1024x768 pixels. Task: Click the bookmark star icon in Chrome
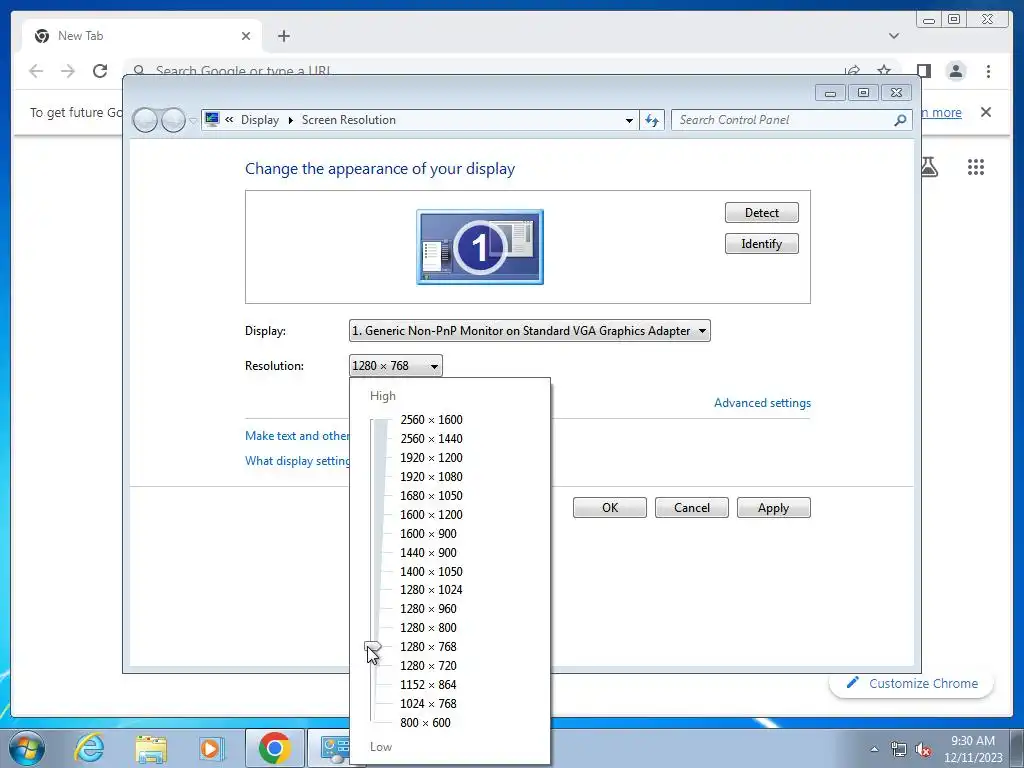click(x=884, y=70)
